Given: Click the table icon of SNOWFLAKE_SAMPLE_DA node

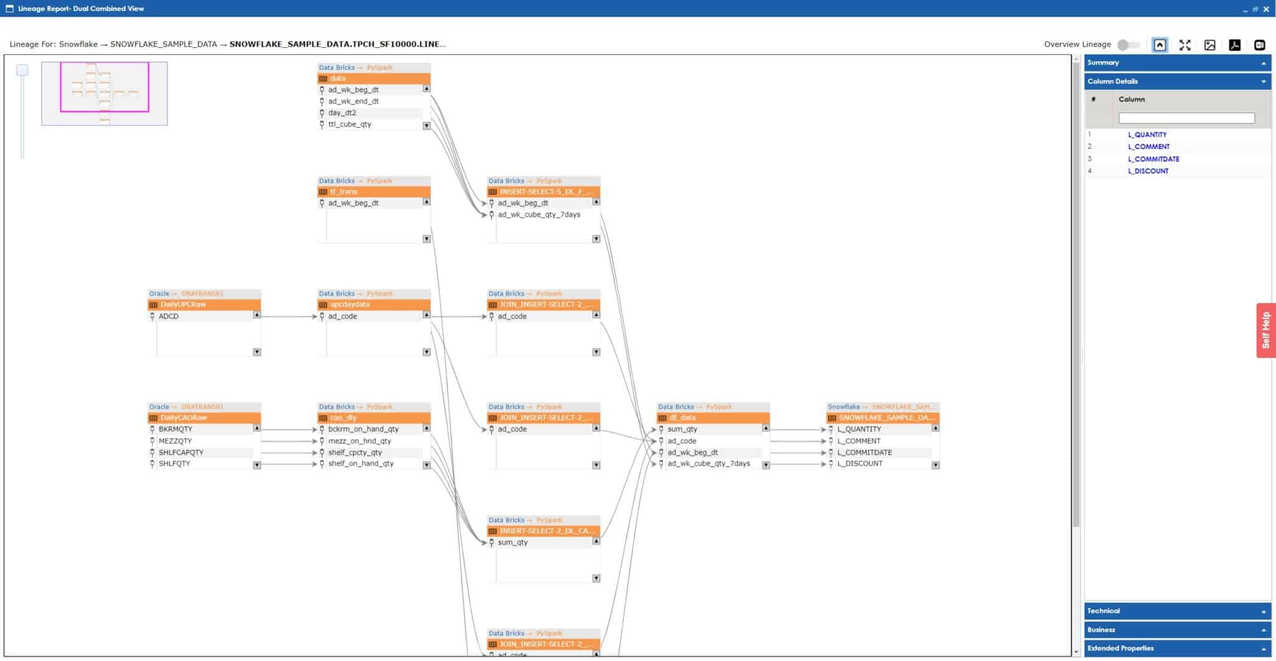Looking at the screenshot, I should pos(832,417).
